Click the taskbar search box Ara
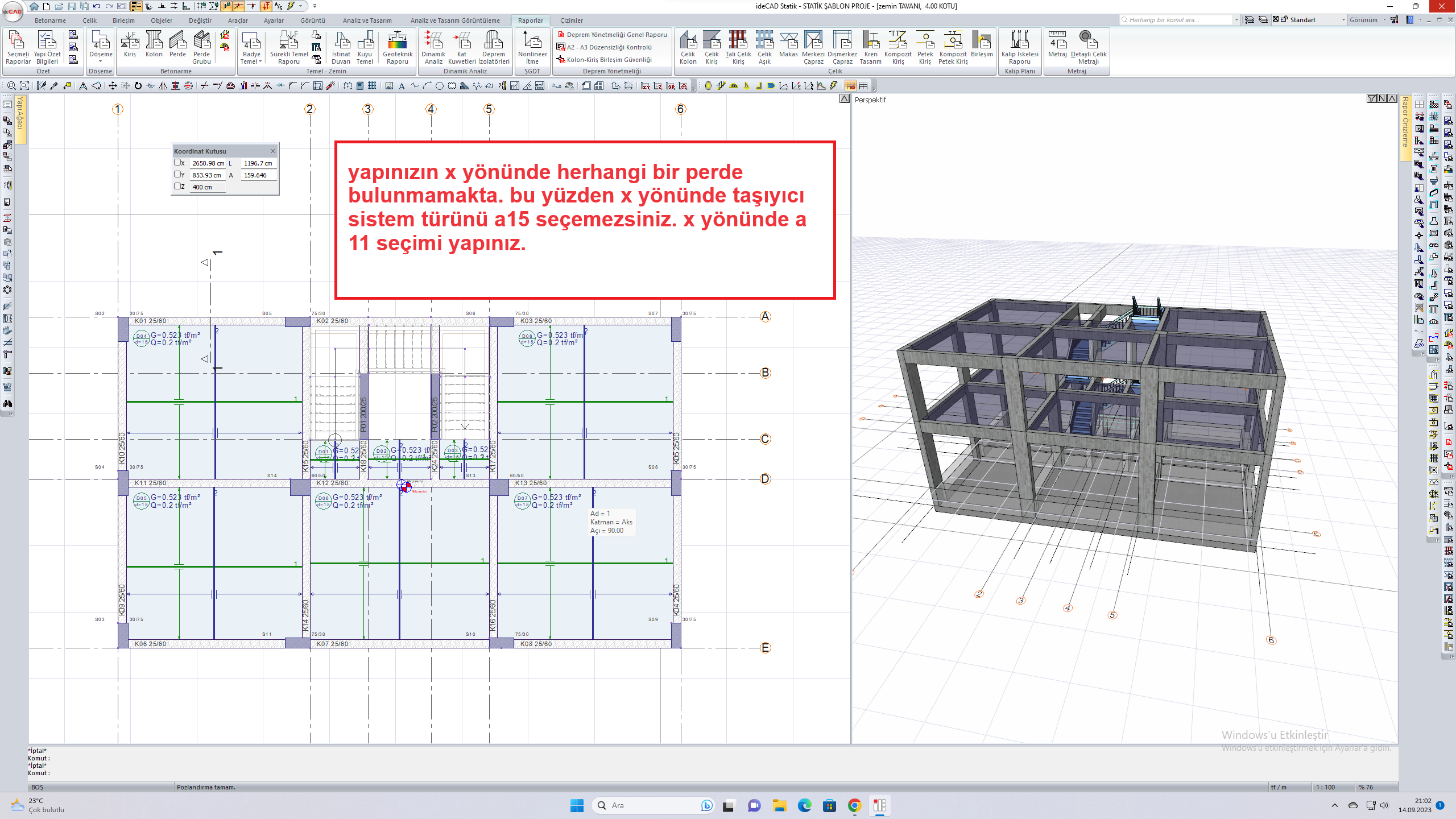Viewport: 1456px width, 819px height. [652, 805]
